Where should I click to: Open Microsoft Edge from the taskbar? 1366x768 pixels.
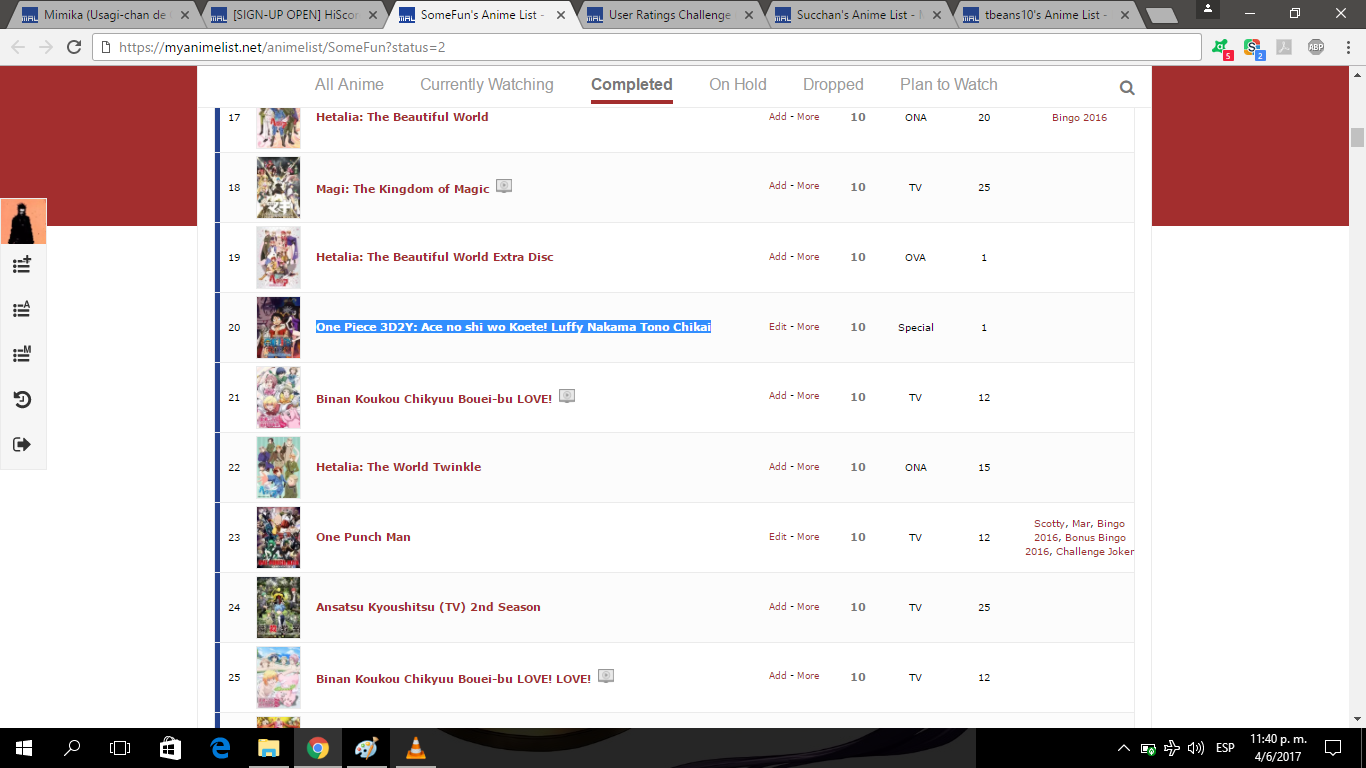point(219,748)
